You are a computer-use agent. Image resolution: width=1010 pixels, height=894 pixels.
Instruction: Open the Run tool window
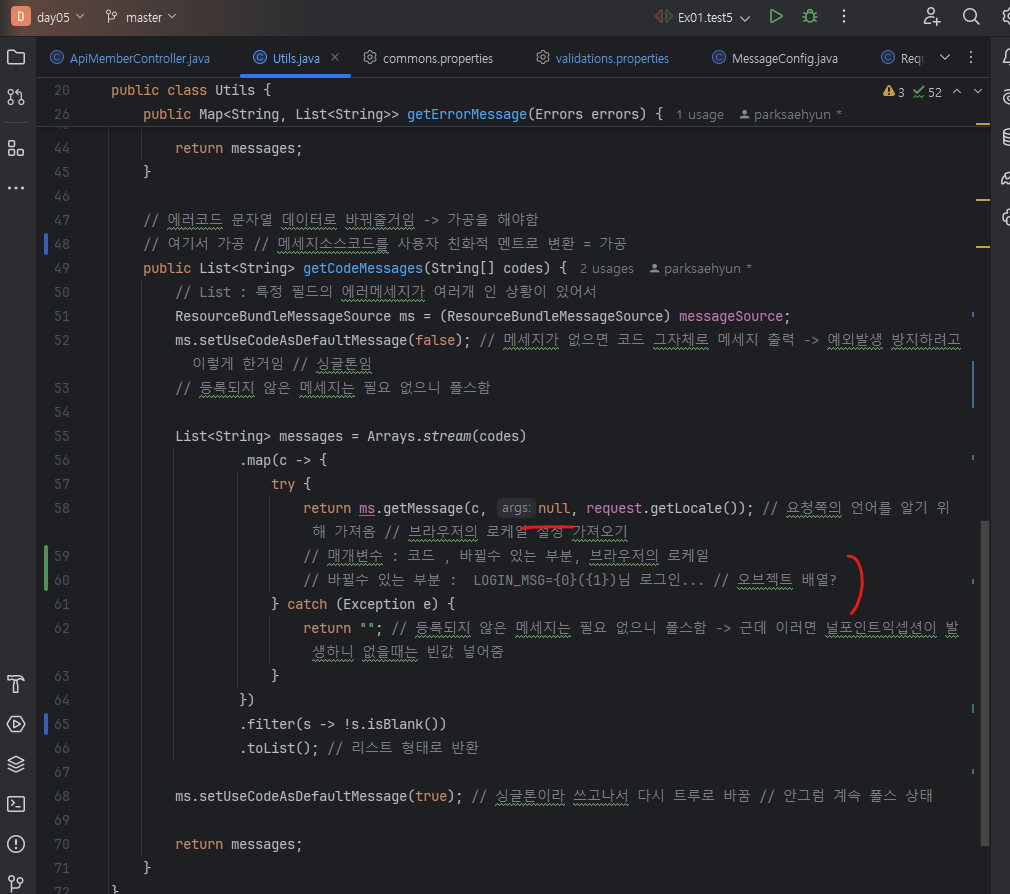click(x=16, y=724)
